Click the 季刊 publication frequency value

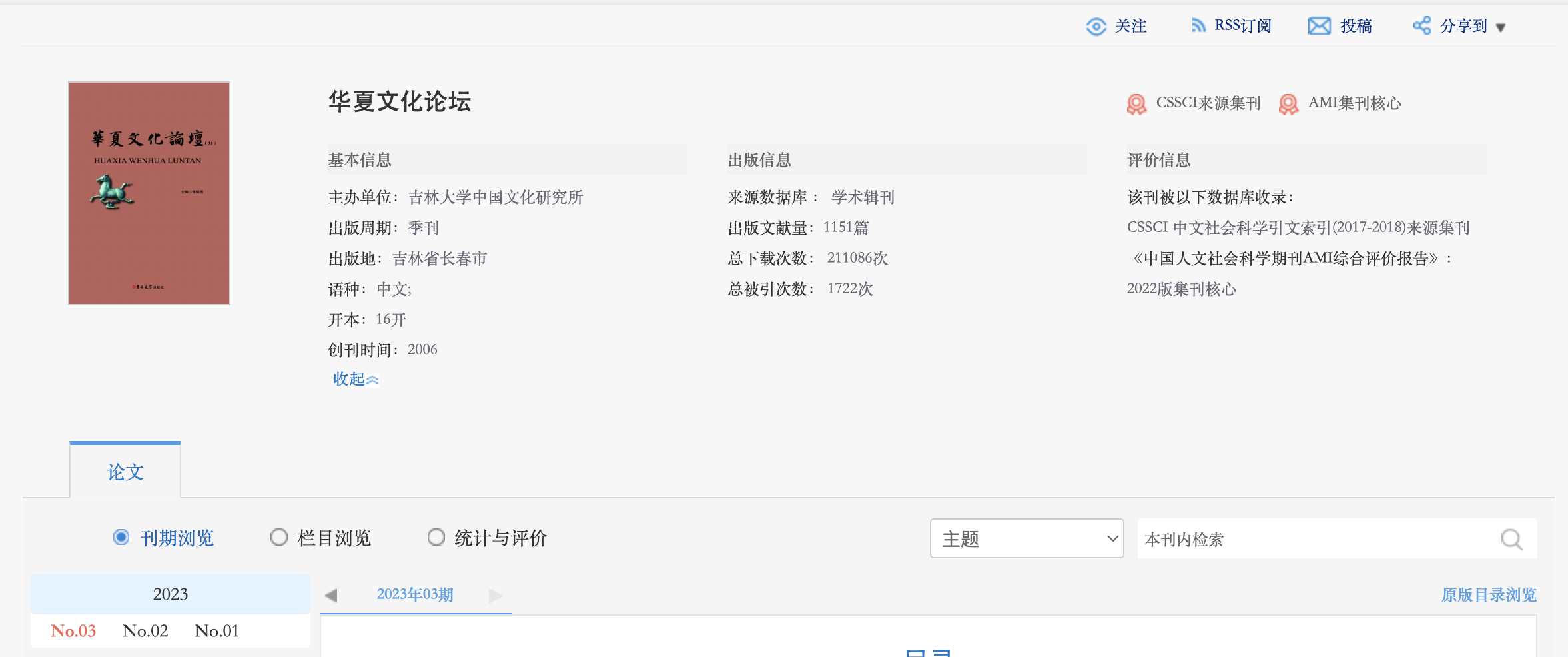pos(424,228)
